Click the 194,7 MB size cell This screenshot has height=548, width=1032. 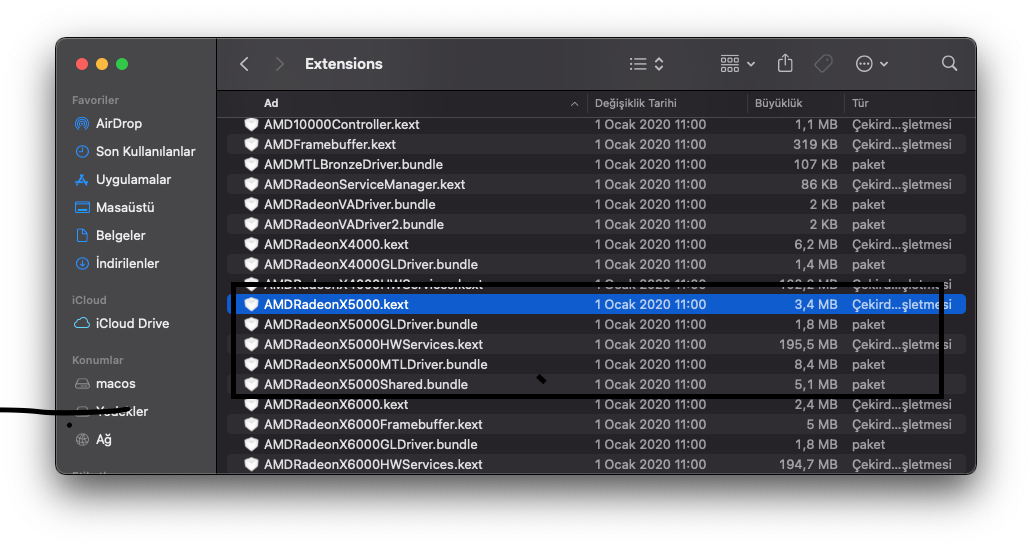pyautogui.click(x=808, y=464)
